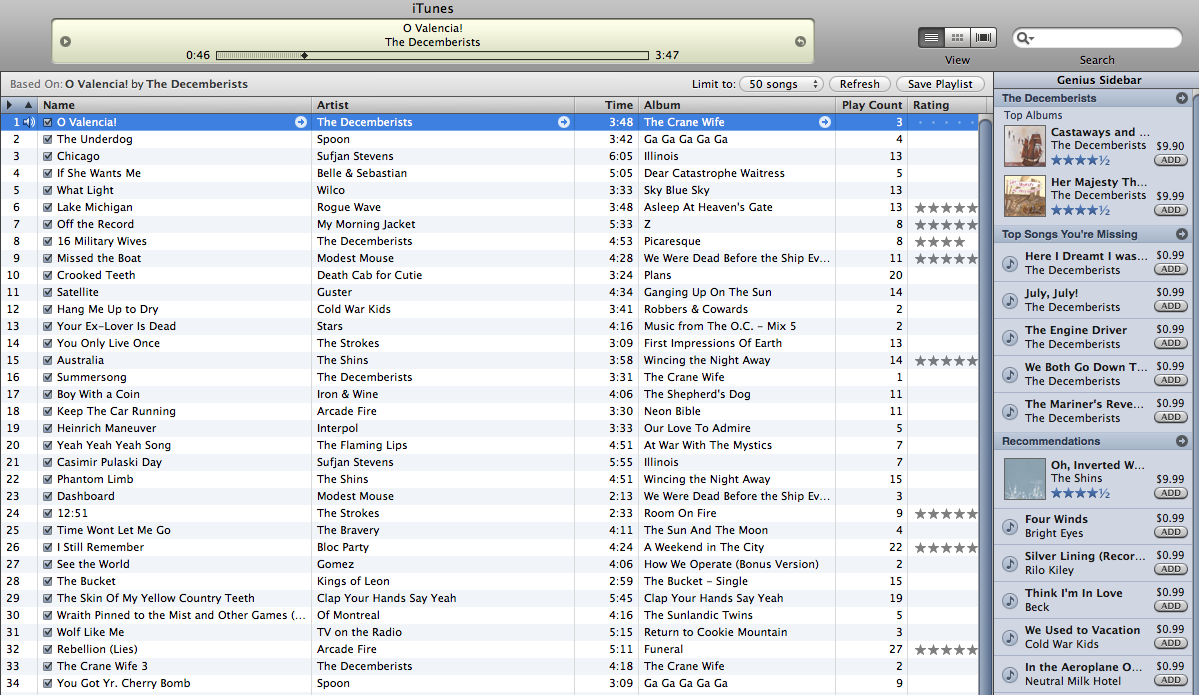Sort by Album column header
The image size is (1199, 695).
737,105
